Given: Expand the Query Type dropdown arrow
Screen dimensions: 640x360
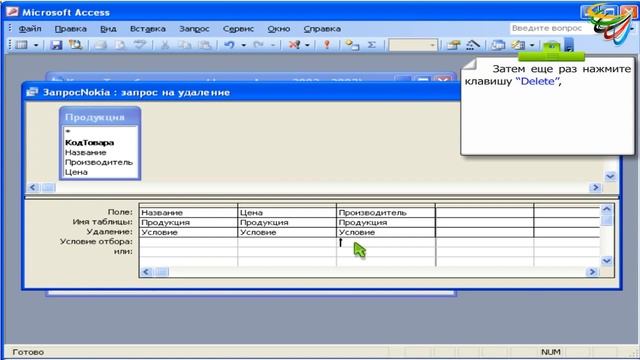Looking at the screenshot, I should coord(307,45).
